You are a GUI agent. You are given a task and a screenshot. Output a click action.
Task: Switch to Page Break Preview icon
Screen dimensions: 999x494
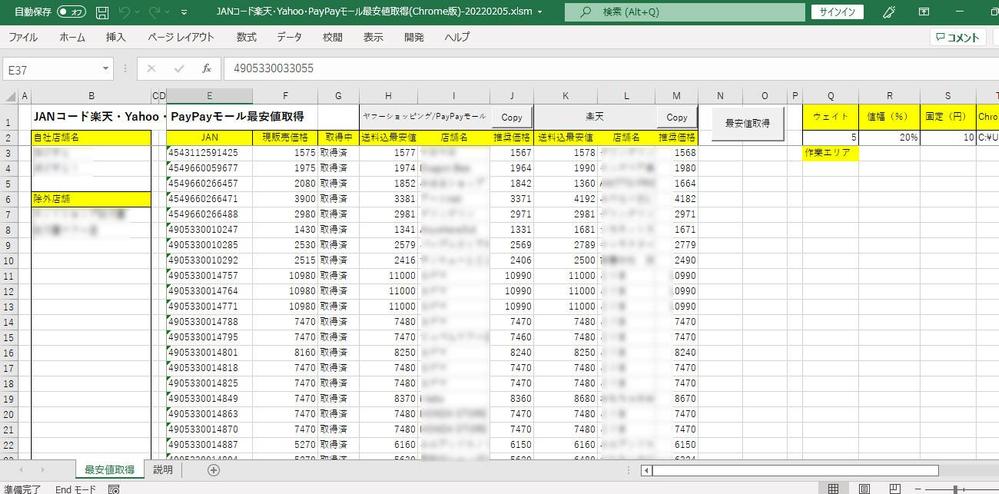pos(895,489)
